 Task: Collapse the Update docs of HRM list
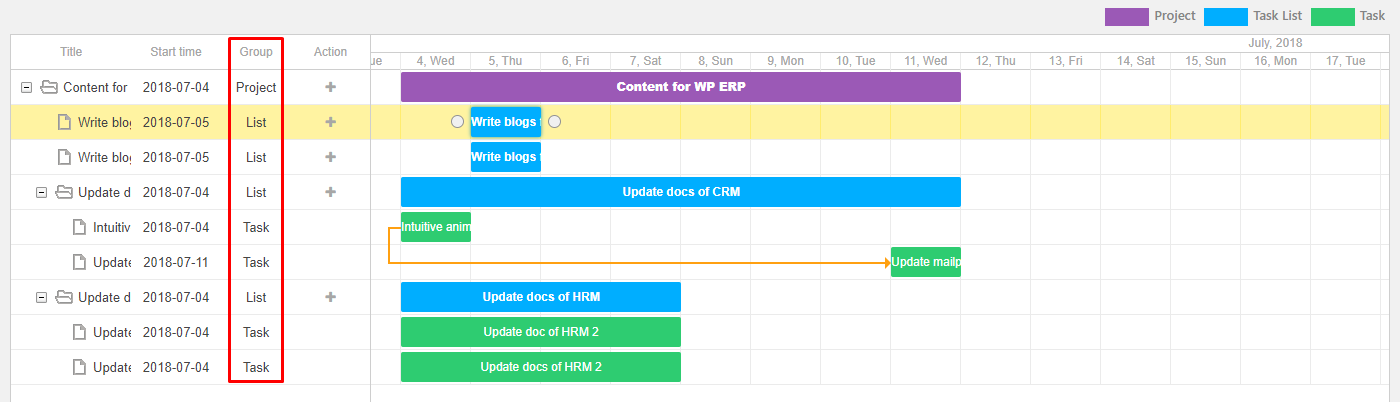click(x=42, y=297)
